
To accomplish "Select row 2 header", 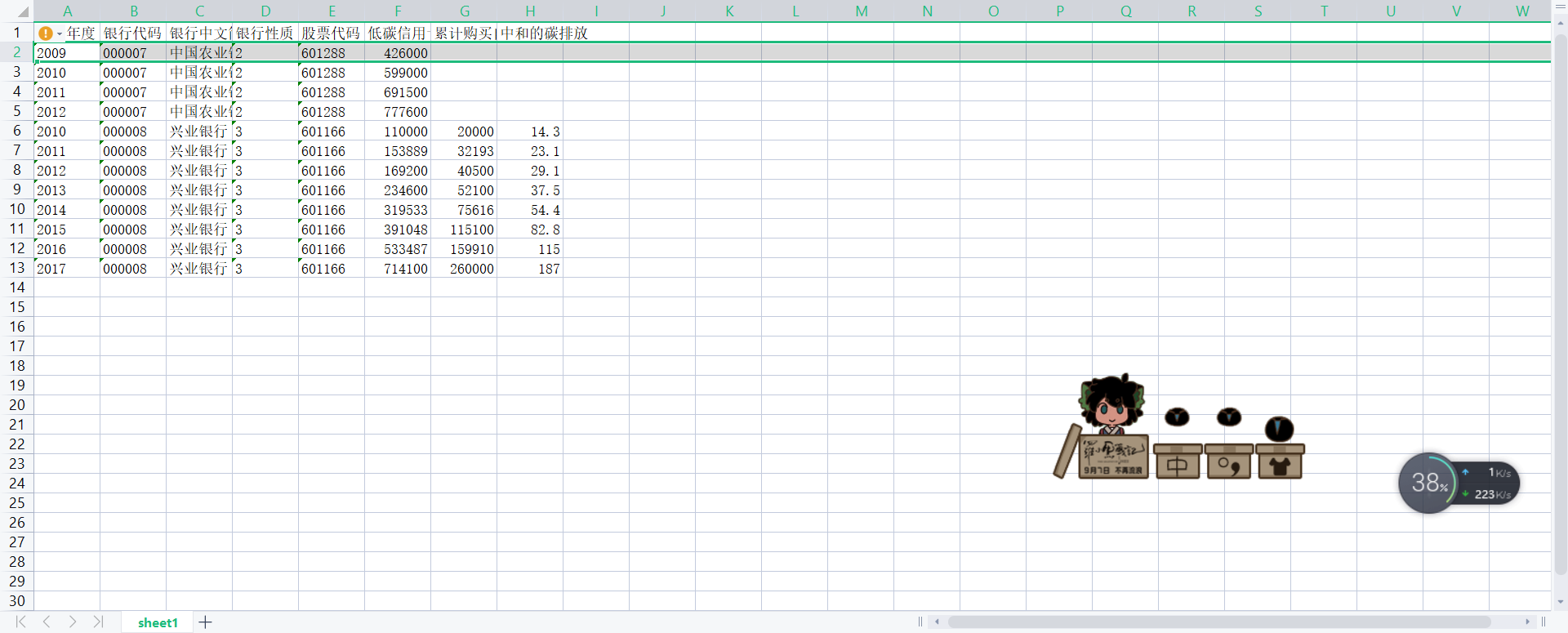I will (x=17, y=52).
